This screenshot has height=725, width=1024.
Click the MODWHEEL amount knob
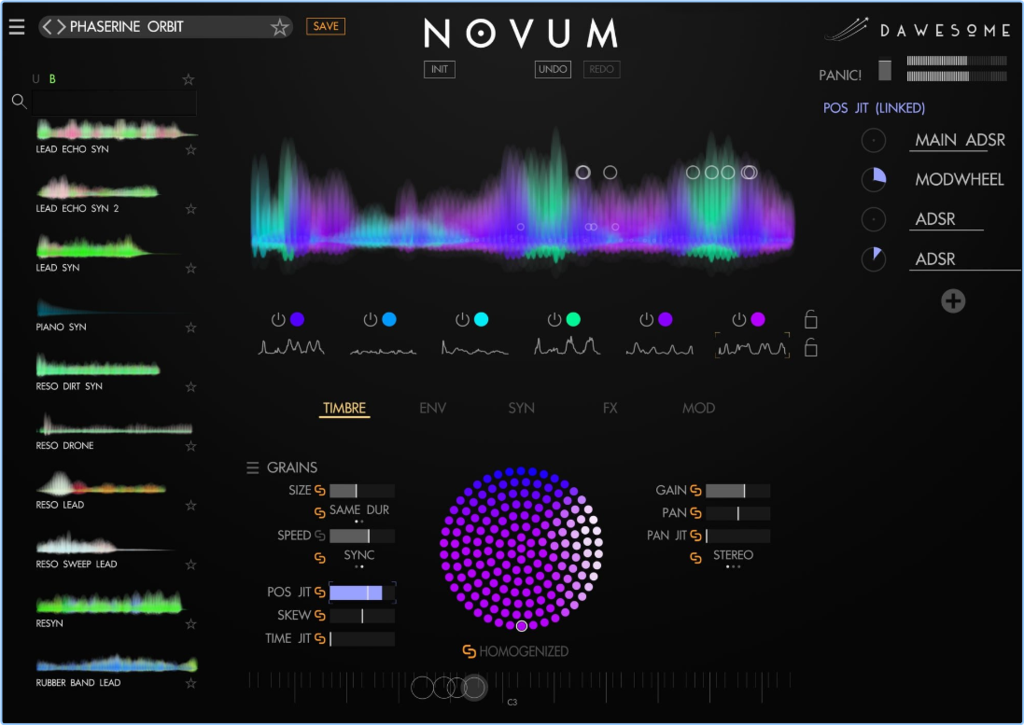click(x=873, y=180)
